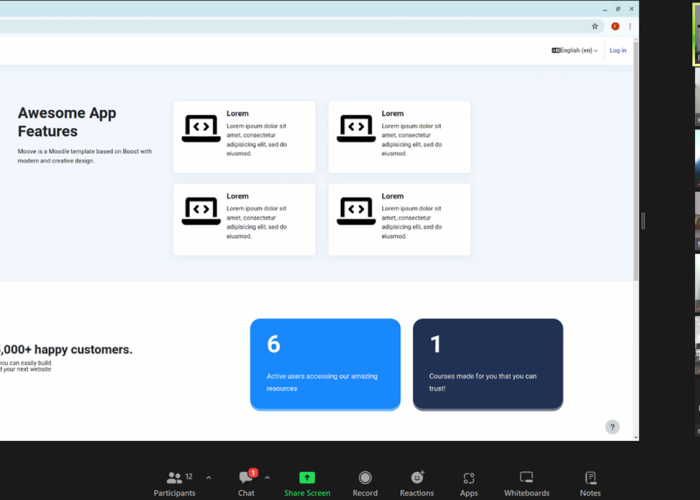
Task: Expand the Participants options arrow
Action: (208, 478)
